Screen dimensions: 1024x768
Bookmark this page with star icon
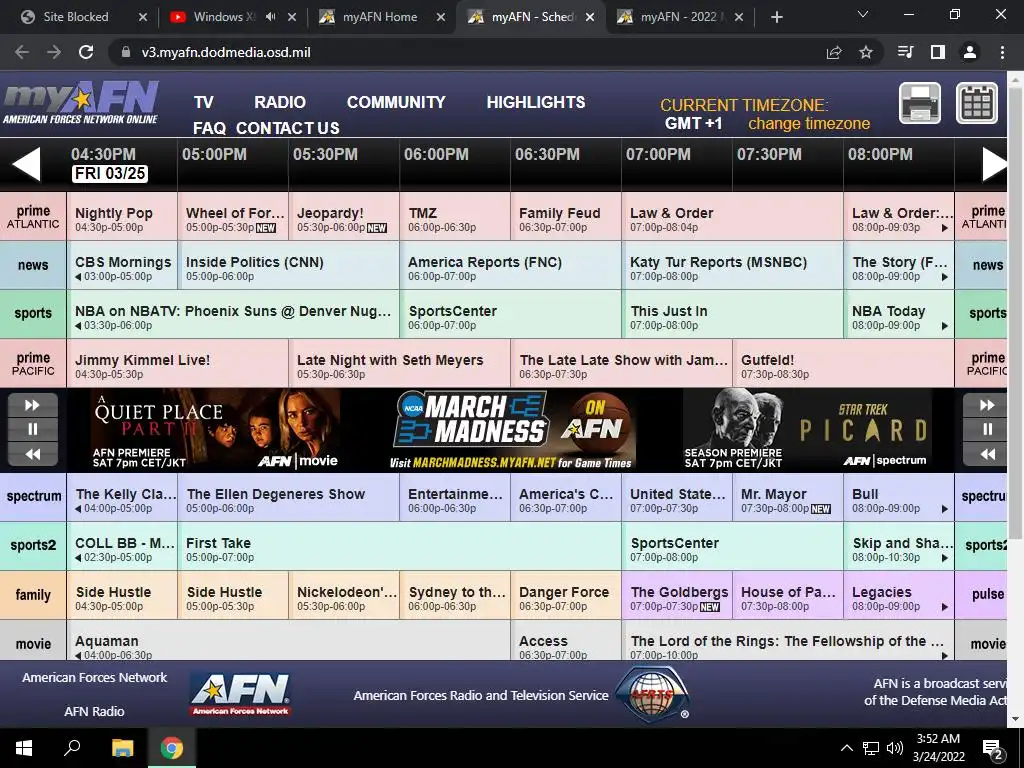[x=865, y=52]
